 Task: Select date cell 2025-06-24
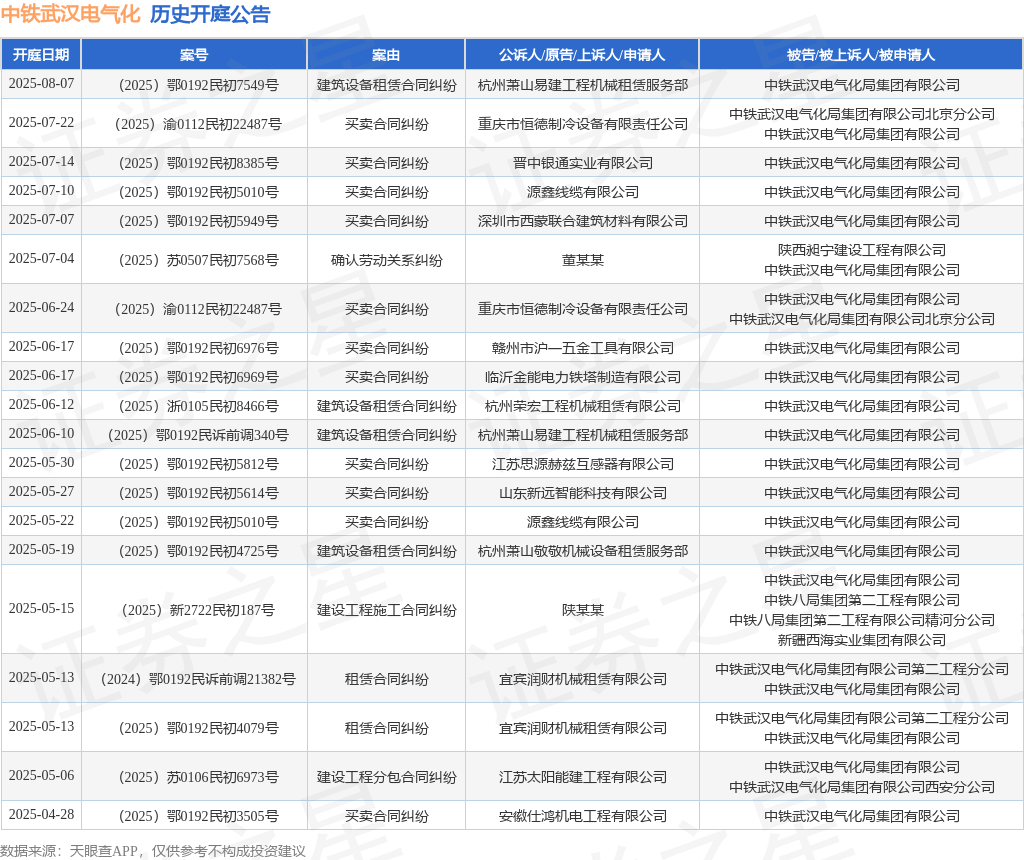click(x=41, y=307)
